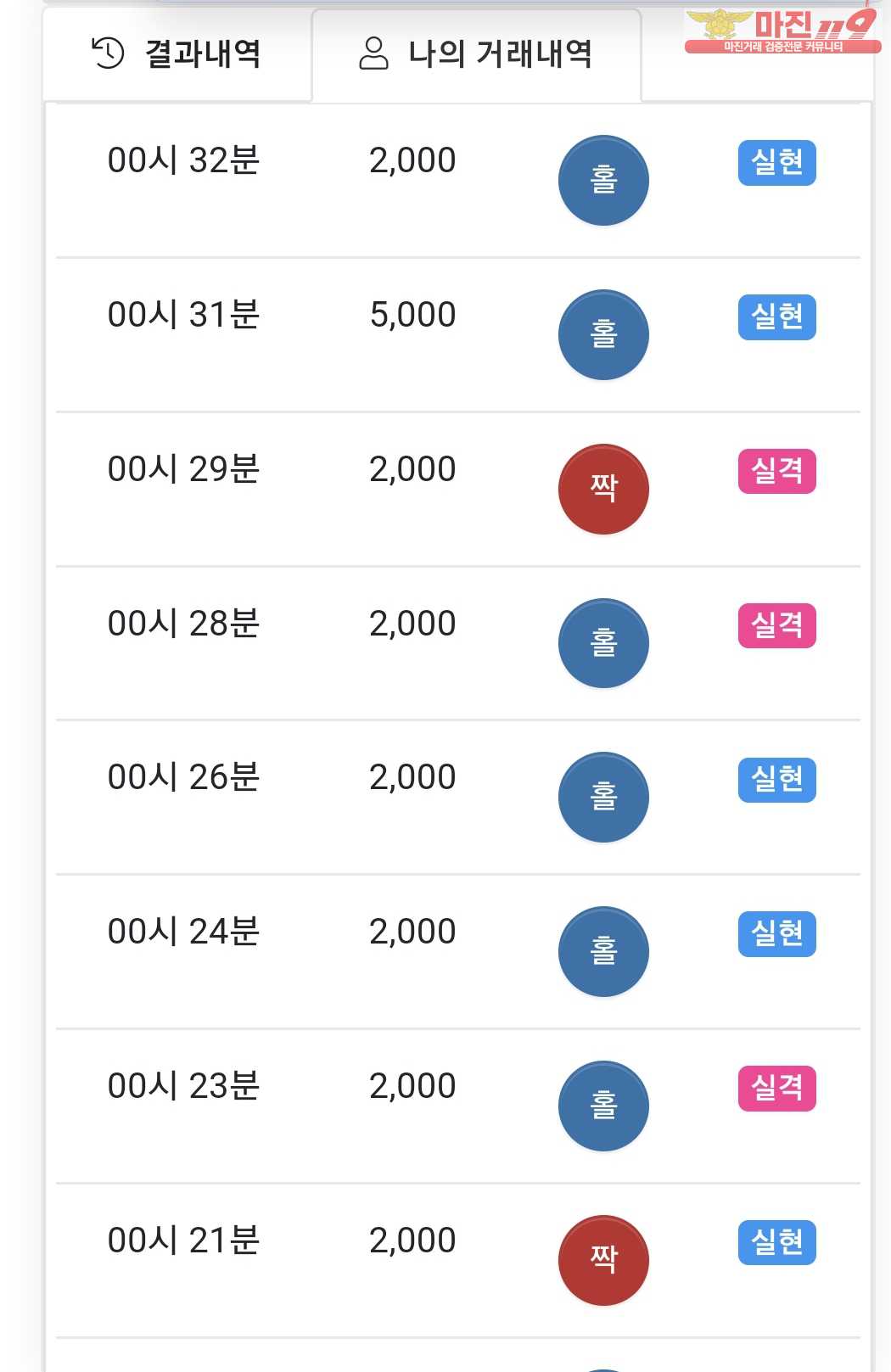Click the blue 홀 circle at 00시 26분
Viewport: 891px width, 1372px height.
[603, 798]
